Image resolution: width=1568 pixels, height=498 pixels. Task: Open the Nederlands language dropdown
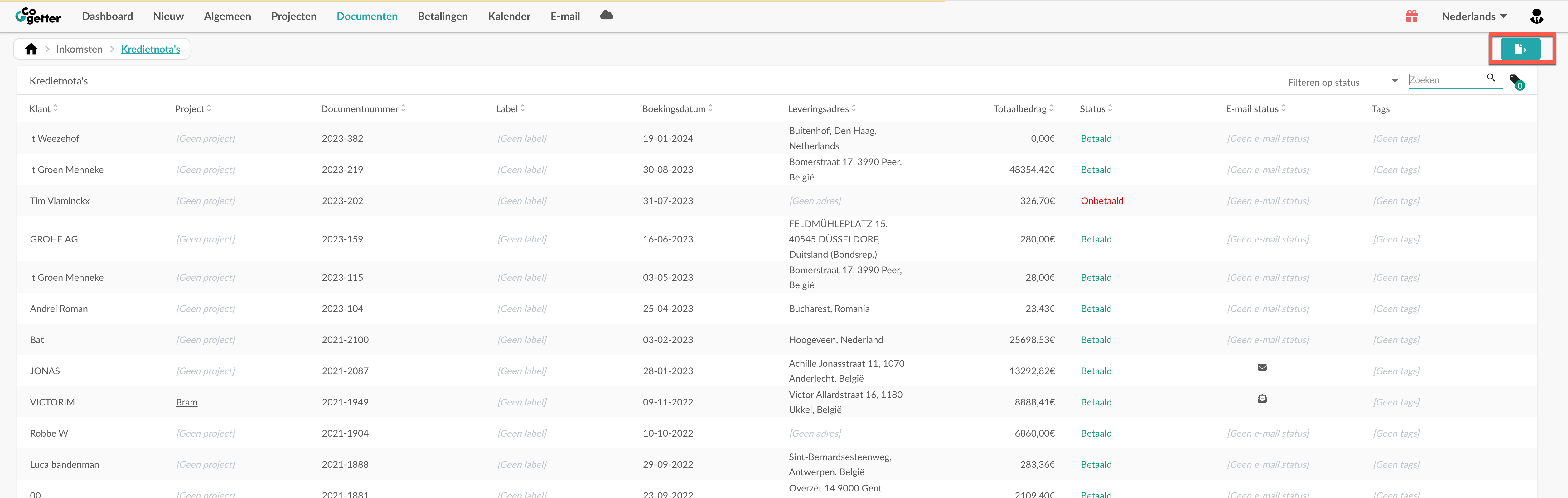[x=1474, y=17]
